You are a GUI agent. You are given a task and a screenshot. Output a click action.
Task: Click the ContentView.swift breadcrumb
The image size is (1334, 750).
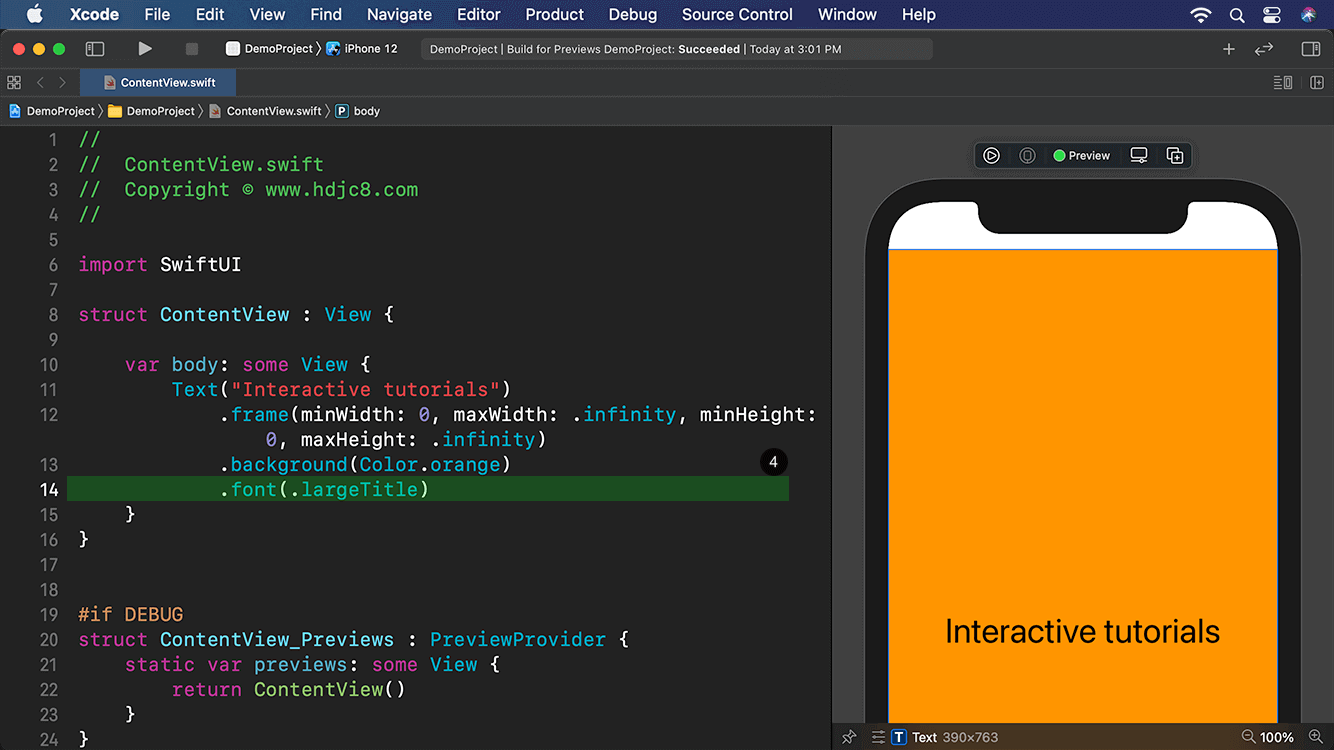pos(266,111)
